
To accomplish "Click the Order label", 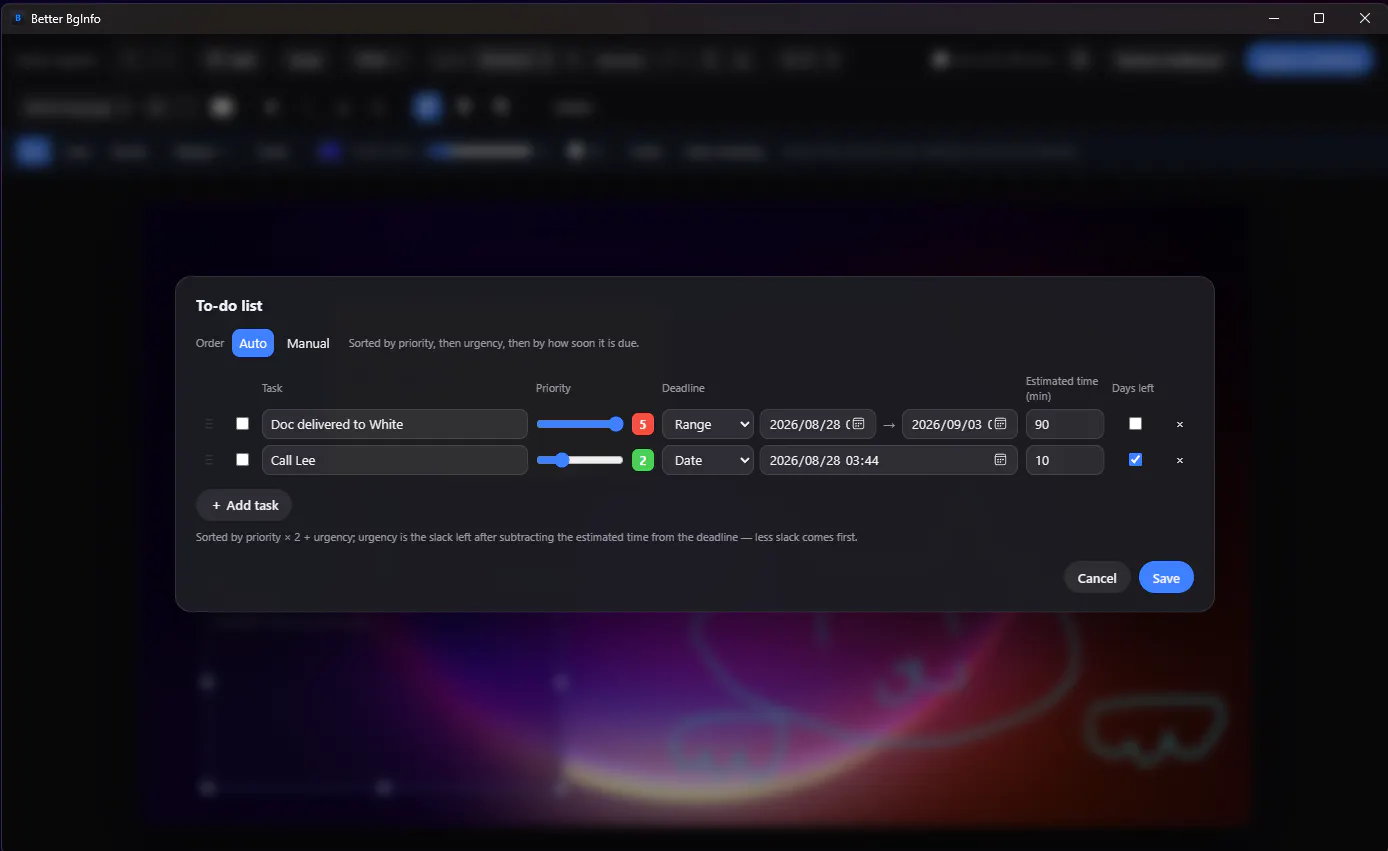I will 210,343.
